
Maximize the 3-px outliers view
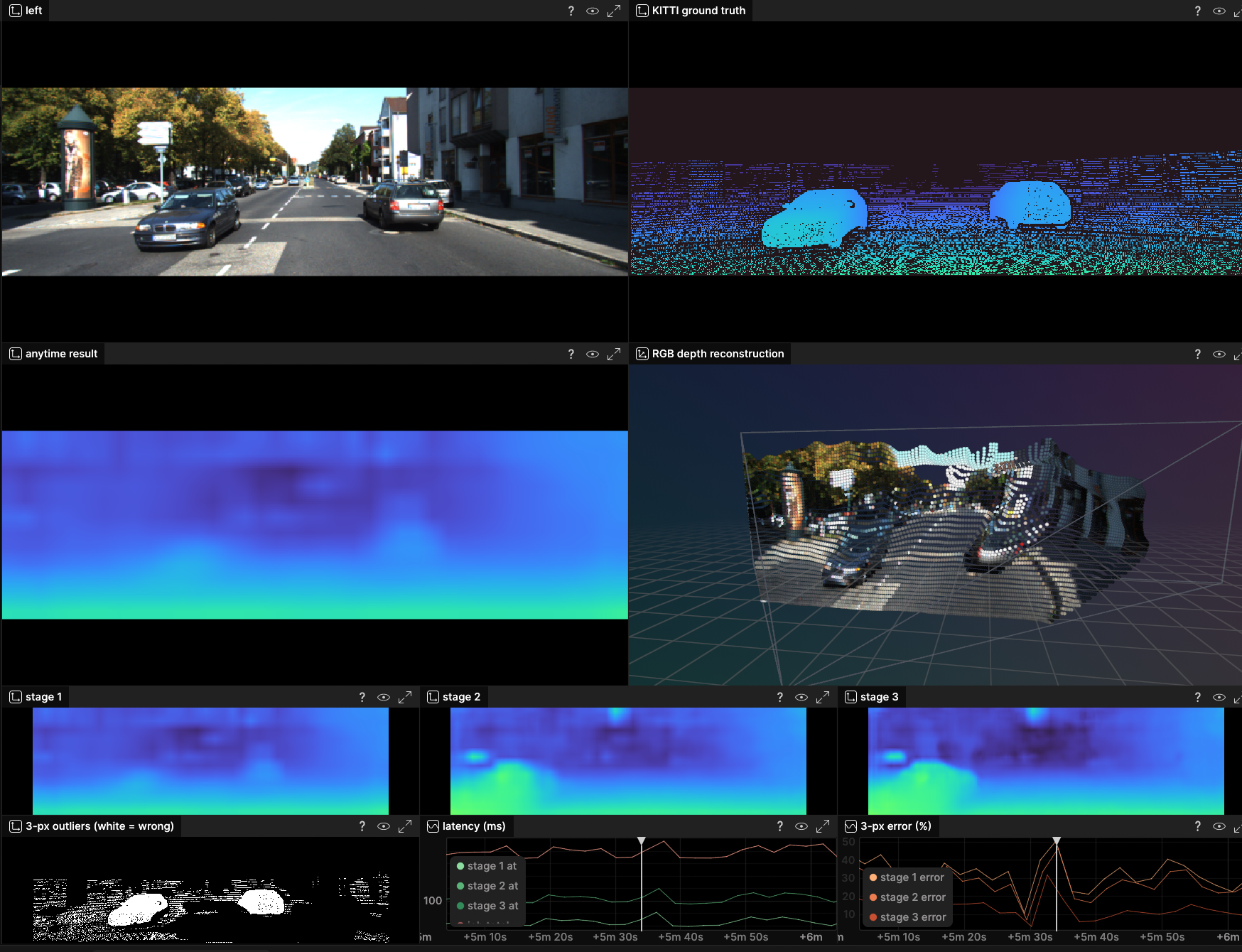[405, 826]
